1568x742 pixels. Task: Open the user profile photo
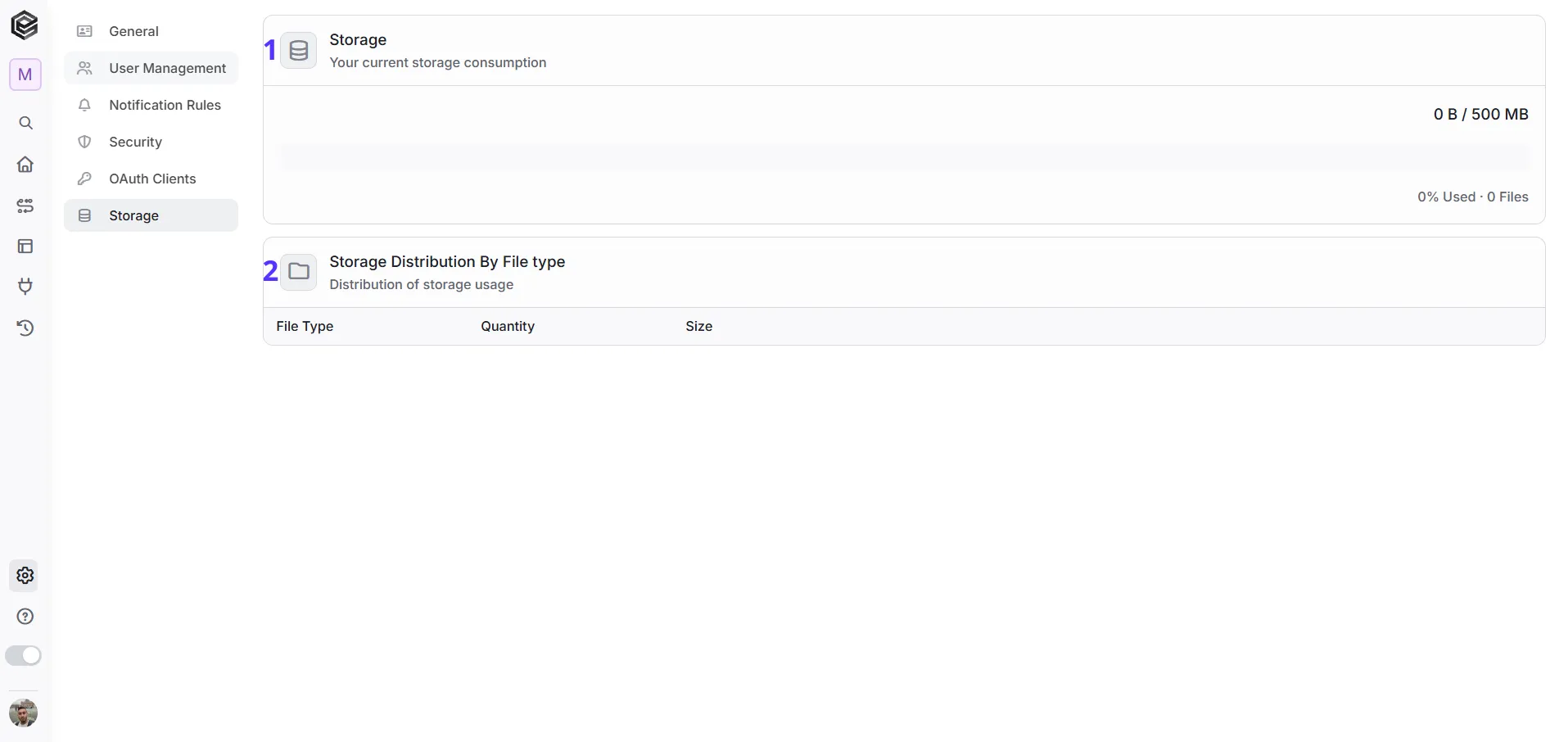point(23,713)
